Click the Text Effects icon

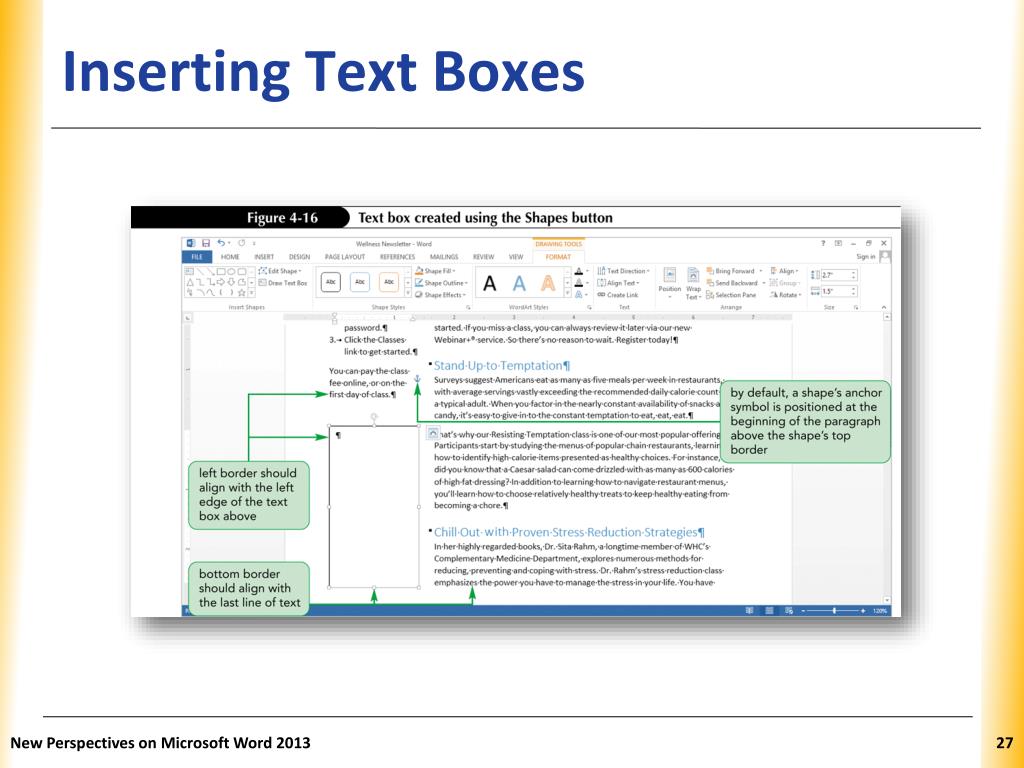tap(579, 295)
